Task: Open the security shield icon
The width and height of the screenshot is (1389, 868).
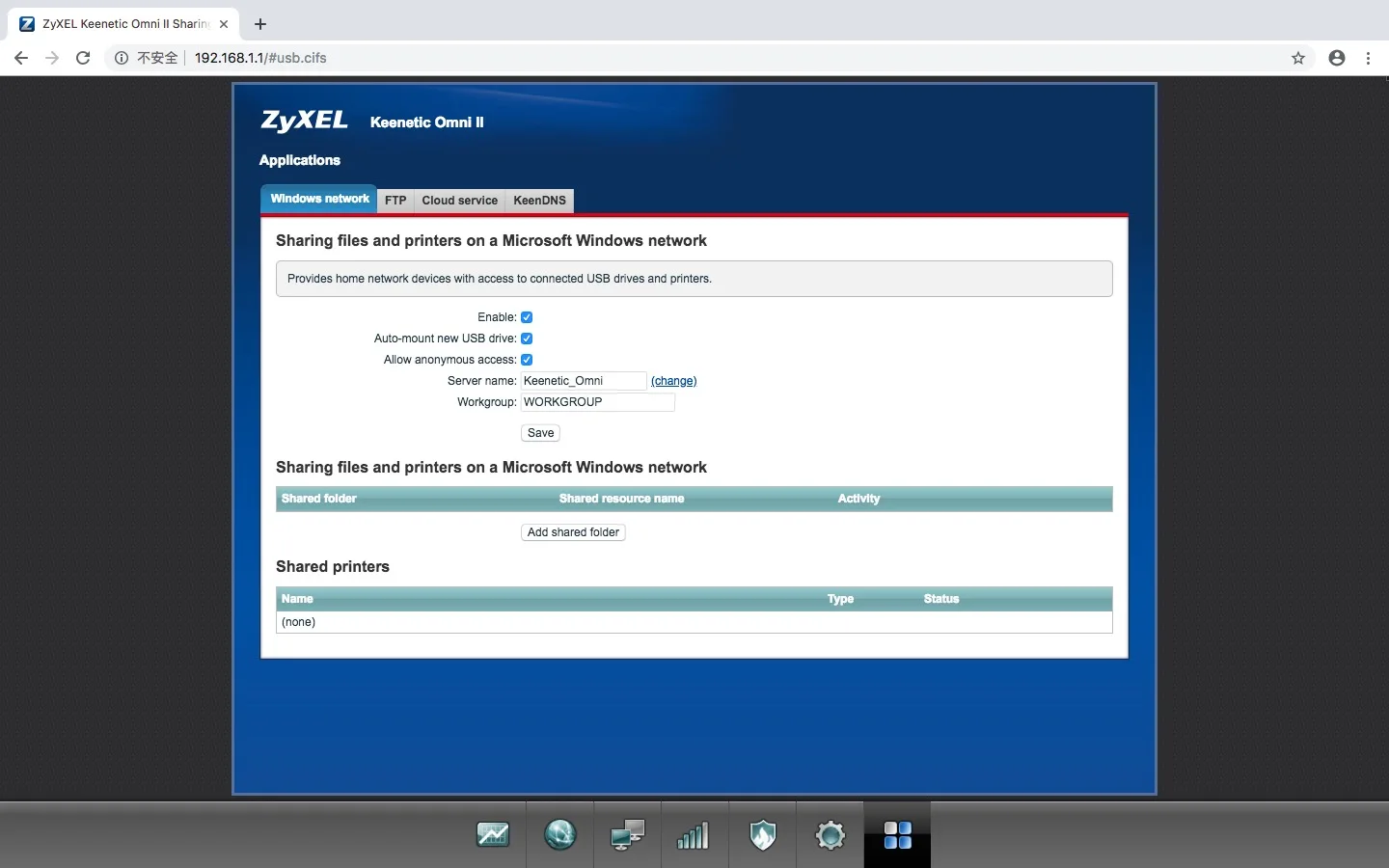Action: tap(762, 834)
